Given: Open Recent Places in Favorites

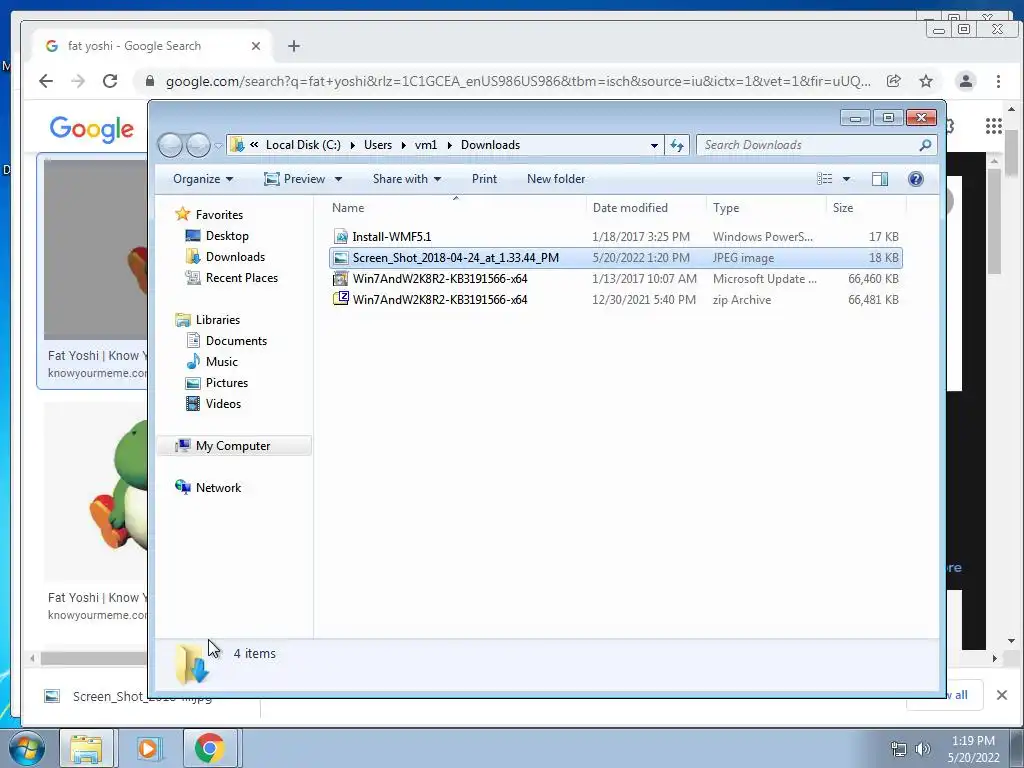Looking at the screenshot, I should (242, 278).
